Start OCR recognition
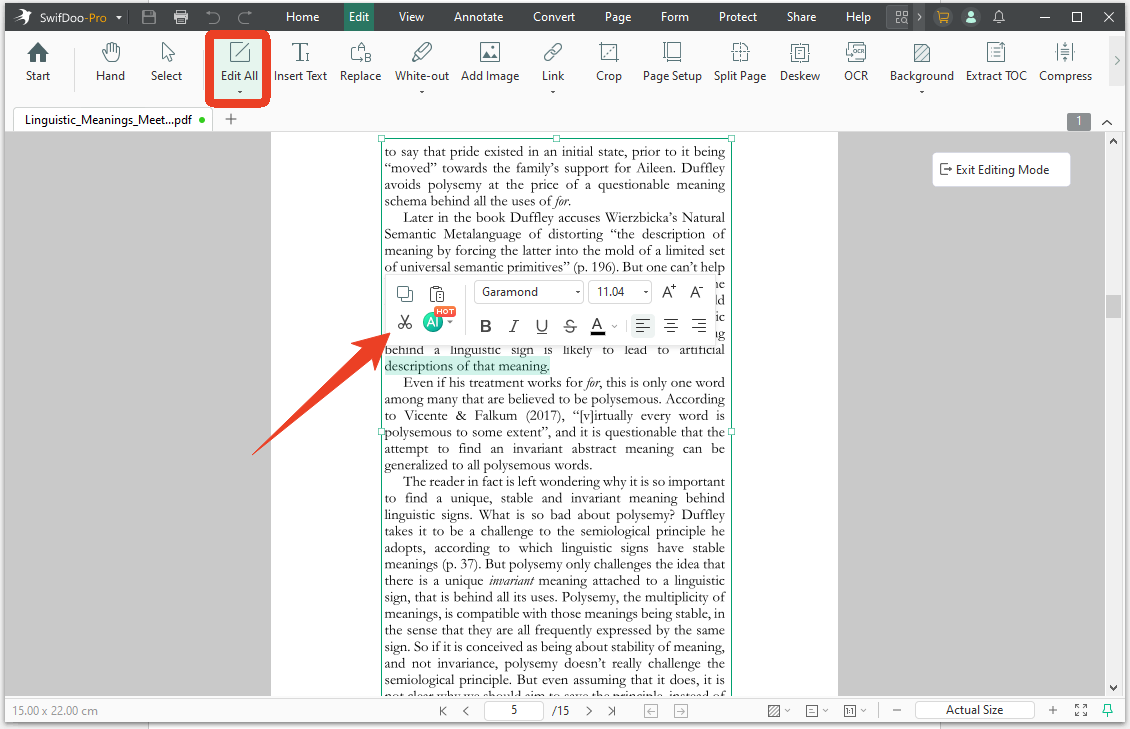 click(x=856, y=61)
